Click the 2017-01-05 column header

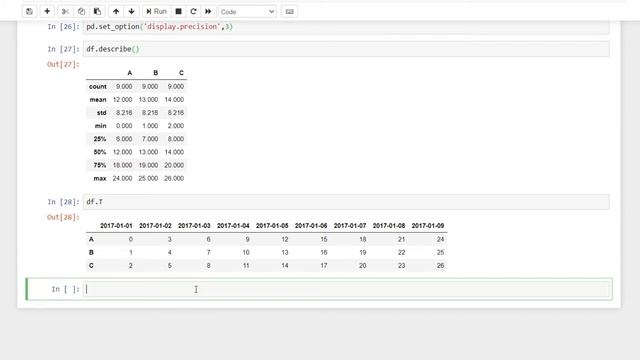pyautogui.click(x=272, y=226)
